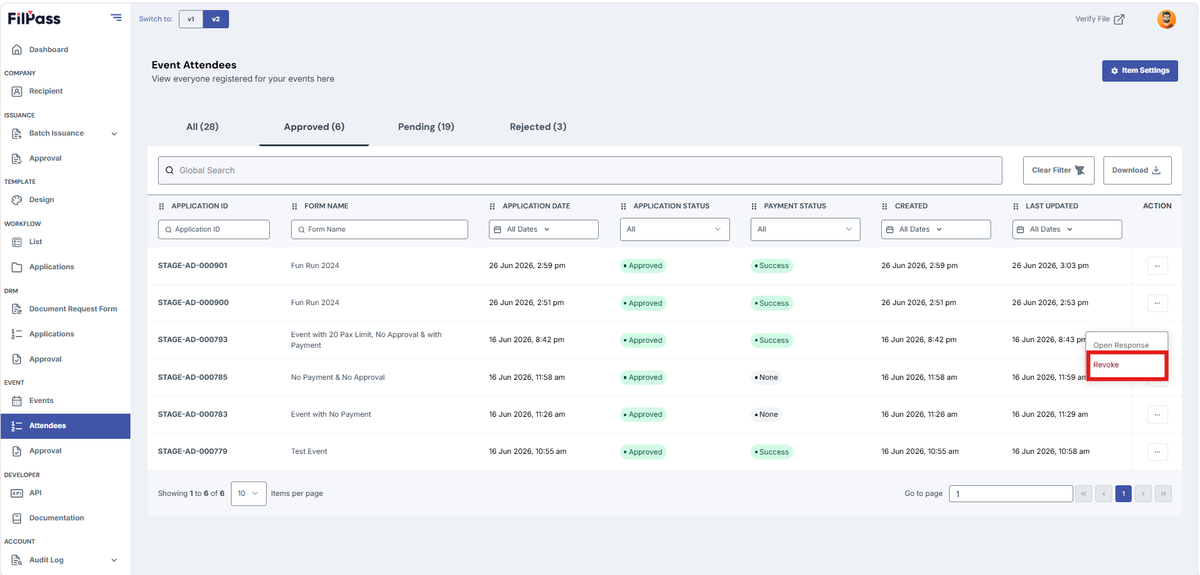
Task: Open the Payment Status filter dropdown
Action: 805,229
